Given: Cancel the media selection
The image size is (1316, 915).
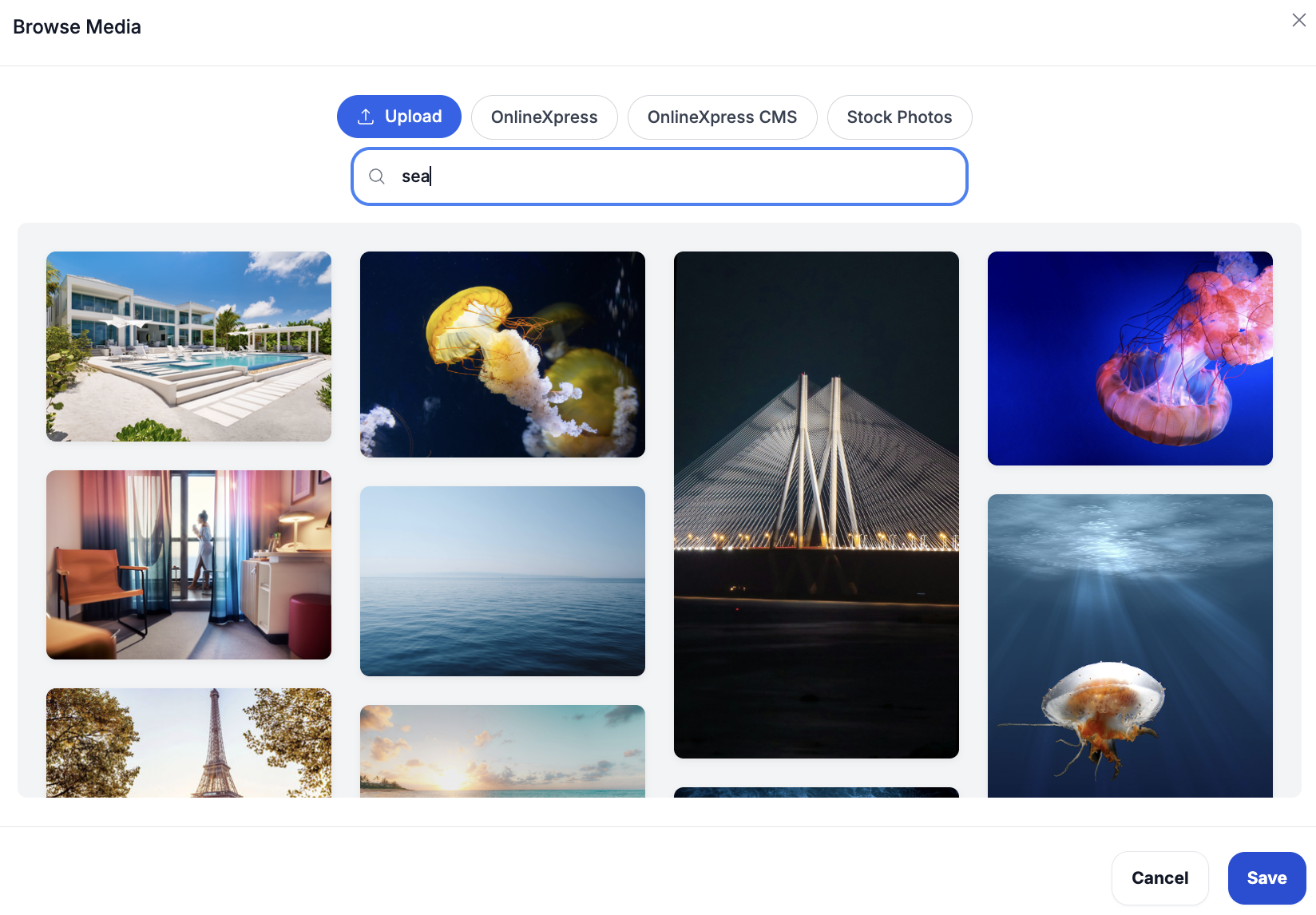Looking at the screenshot, I should (x=1159, y=878).
